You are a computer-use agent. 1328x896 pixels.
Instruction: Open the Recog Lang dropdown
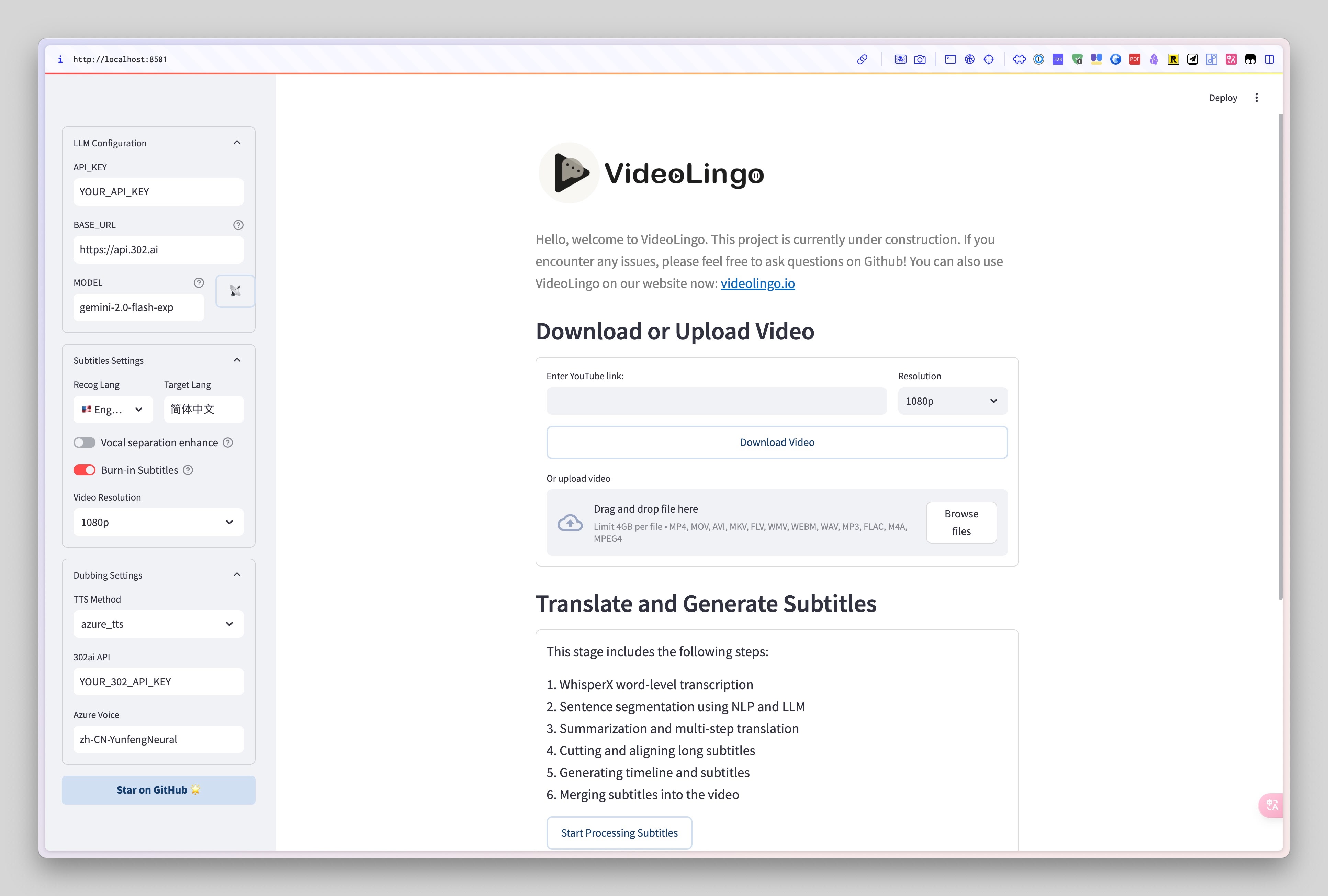tap(113, 409)
